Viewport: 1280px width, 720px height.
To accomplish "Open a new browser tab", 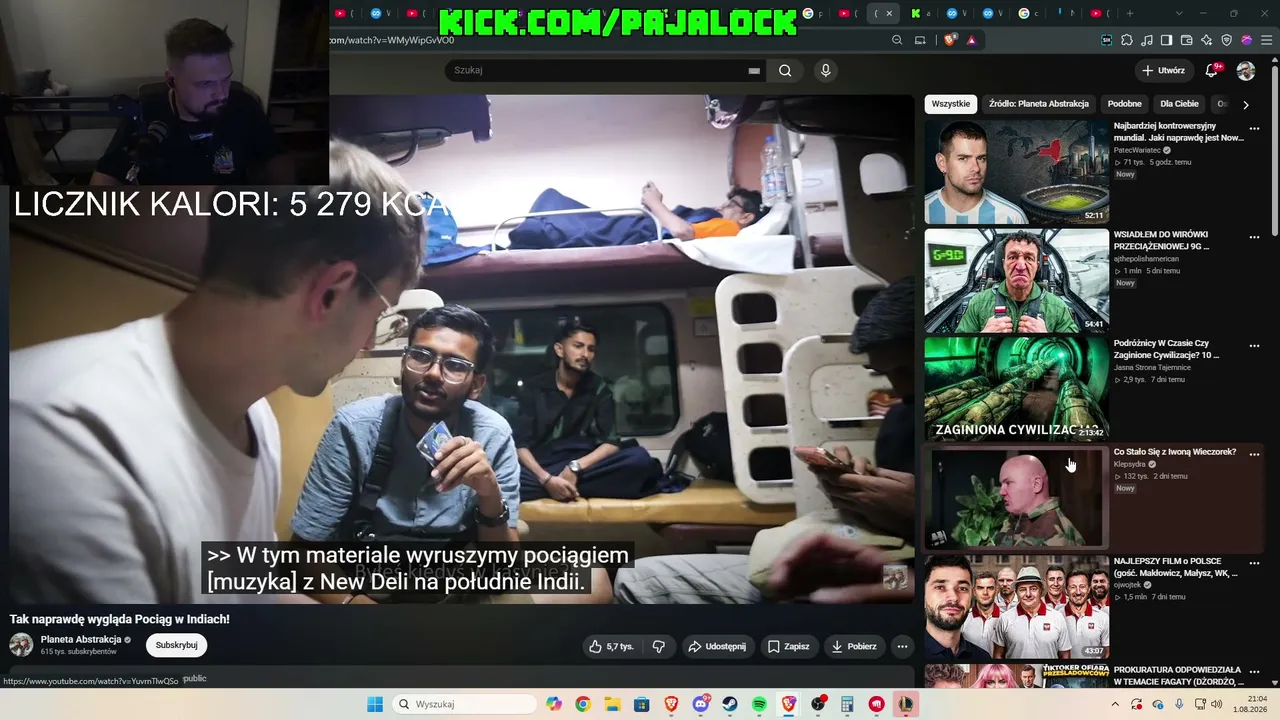I will point(1130,13).
